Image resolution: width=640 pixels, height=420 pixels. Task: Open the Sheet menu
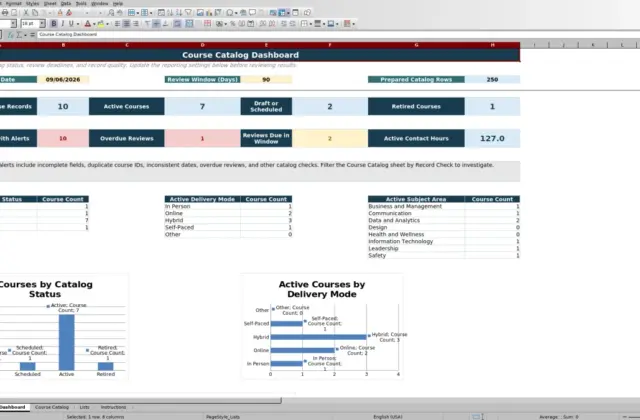50,3
